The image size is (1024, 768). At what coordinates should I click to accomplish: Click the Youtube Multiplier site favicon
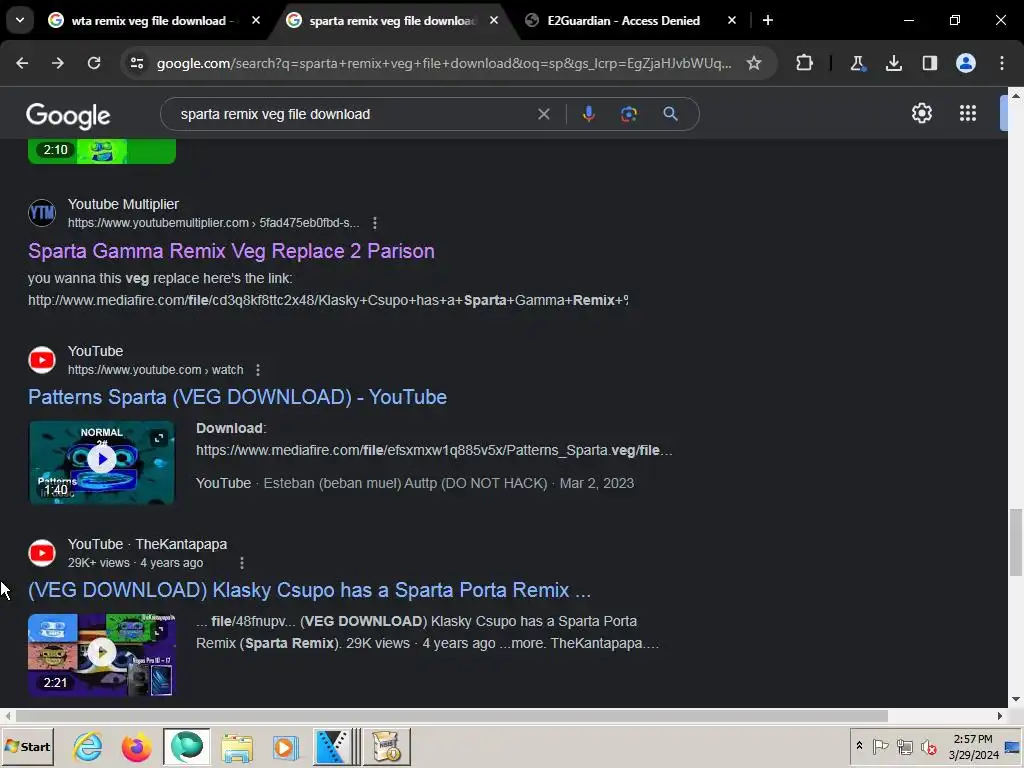(42, 213)
